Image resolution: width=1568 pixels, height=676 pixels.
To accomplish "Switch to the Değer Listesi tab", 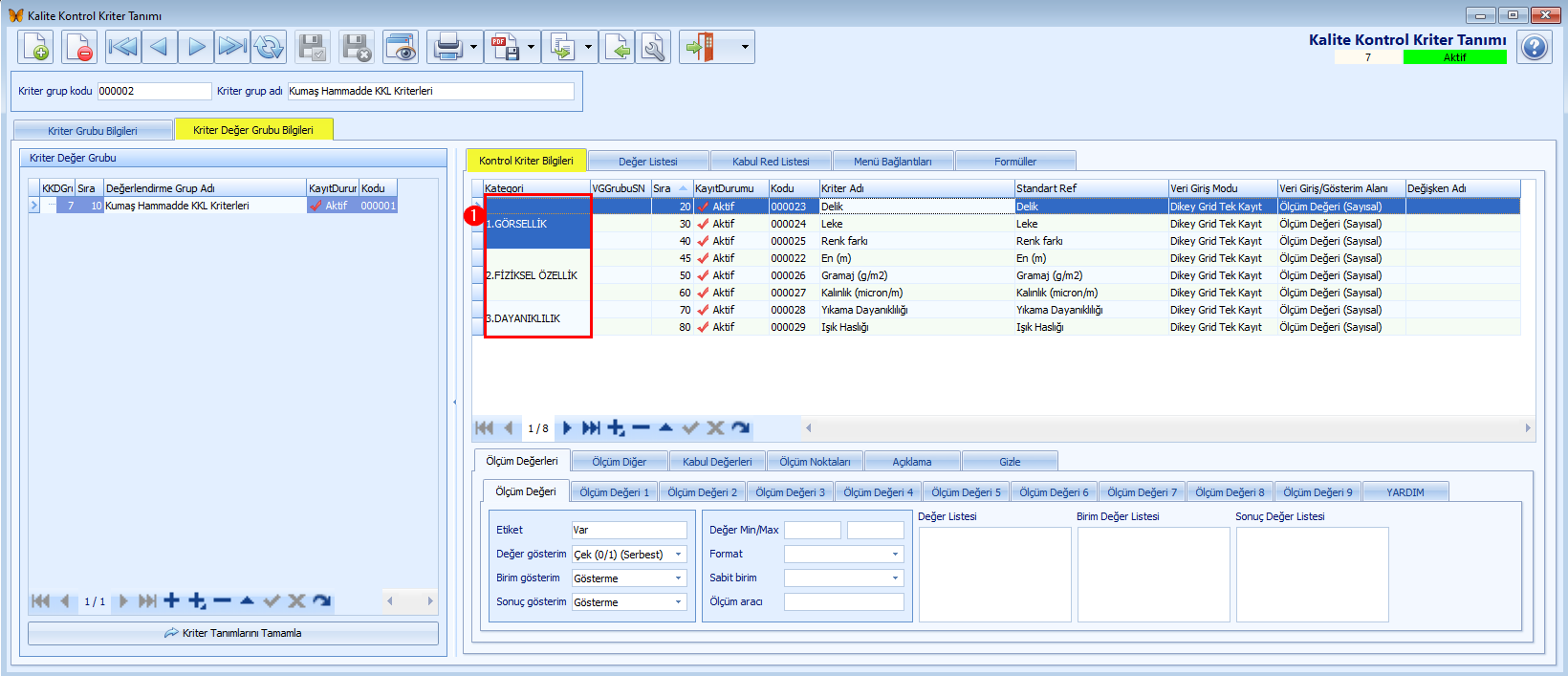I will tap(648, 162).
